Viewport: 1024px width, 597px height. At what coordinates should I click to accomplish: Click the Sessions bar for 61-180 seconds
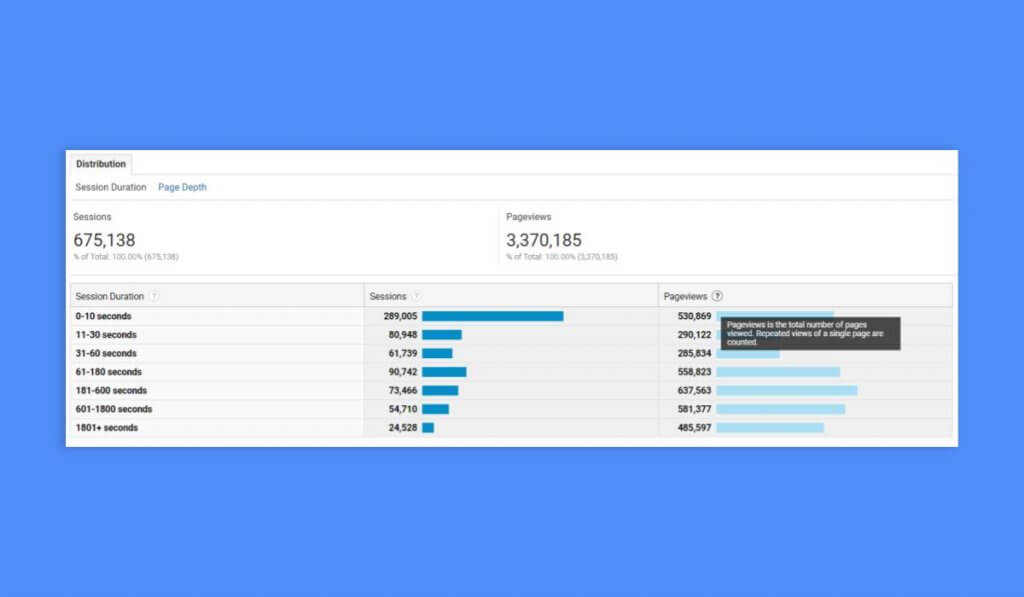coord(445,372)
